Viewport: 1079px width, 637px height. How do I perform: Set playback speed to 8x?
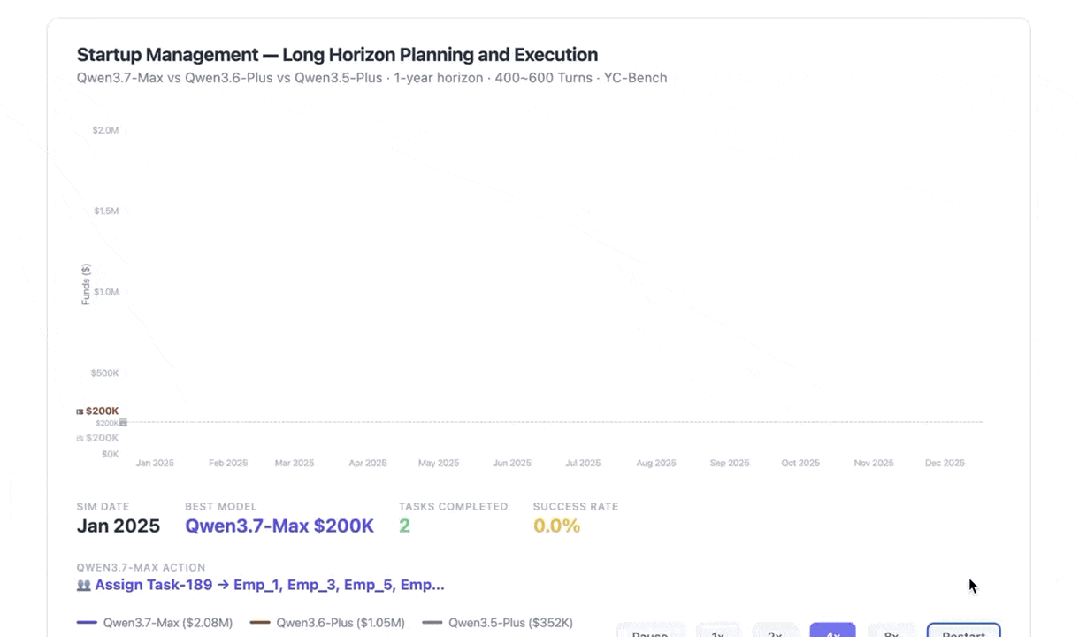[891, 630]
